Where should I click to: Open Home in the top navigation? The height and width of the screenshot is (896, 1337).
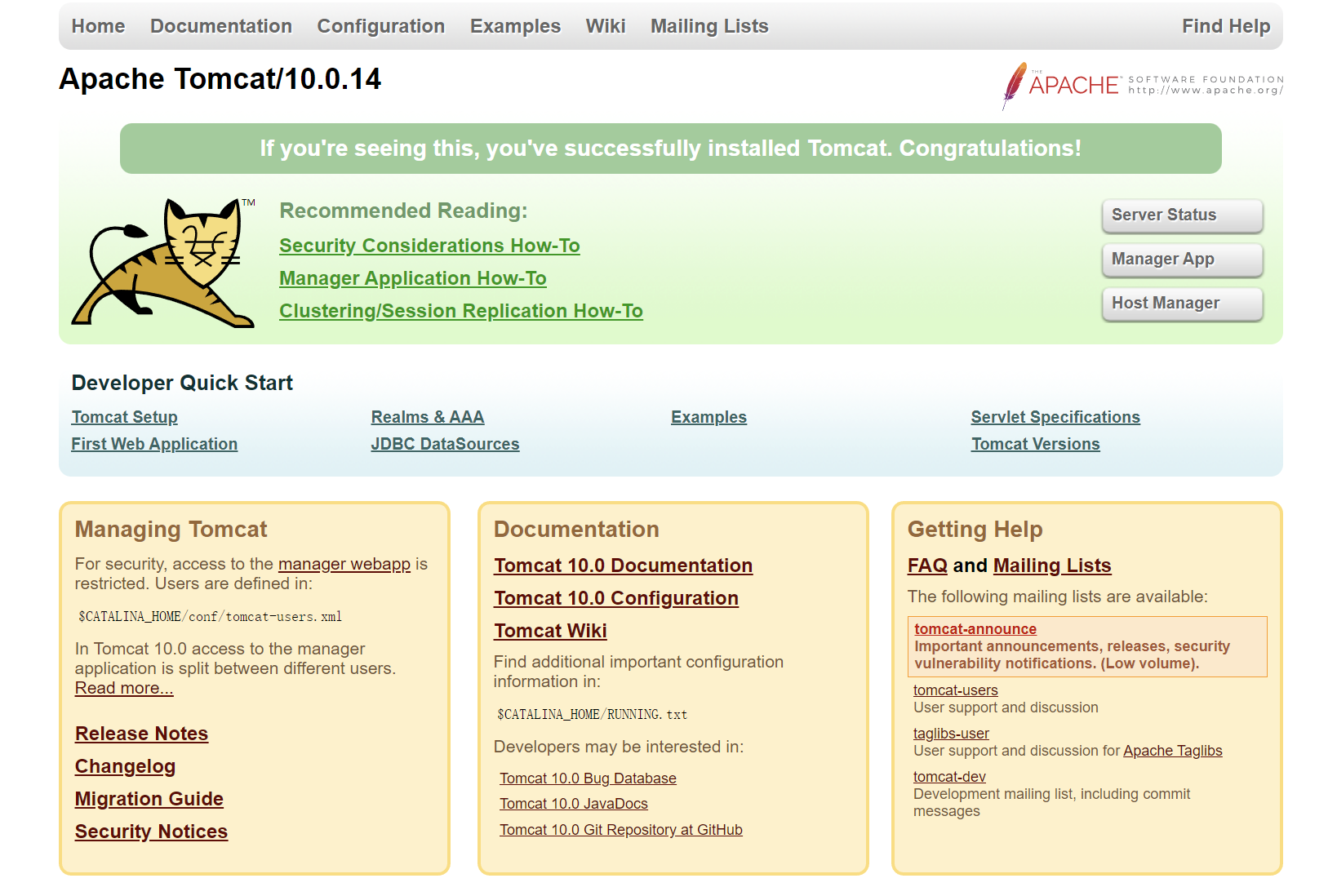point(98,26)
